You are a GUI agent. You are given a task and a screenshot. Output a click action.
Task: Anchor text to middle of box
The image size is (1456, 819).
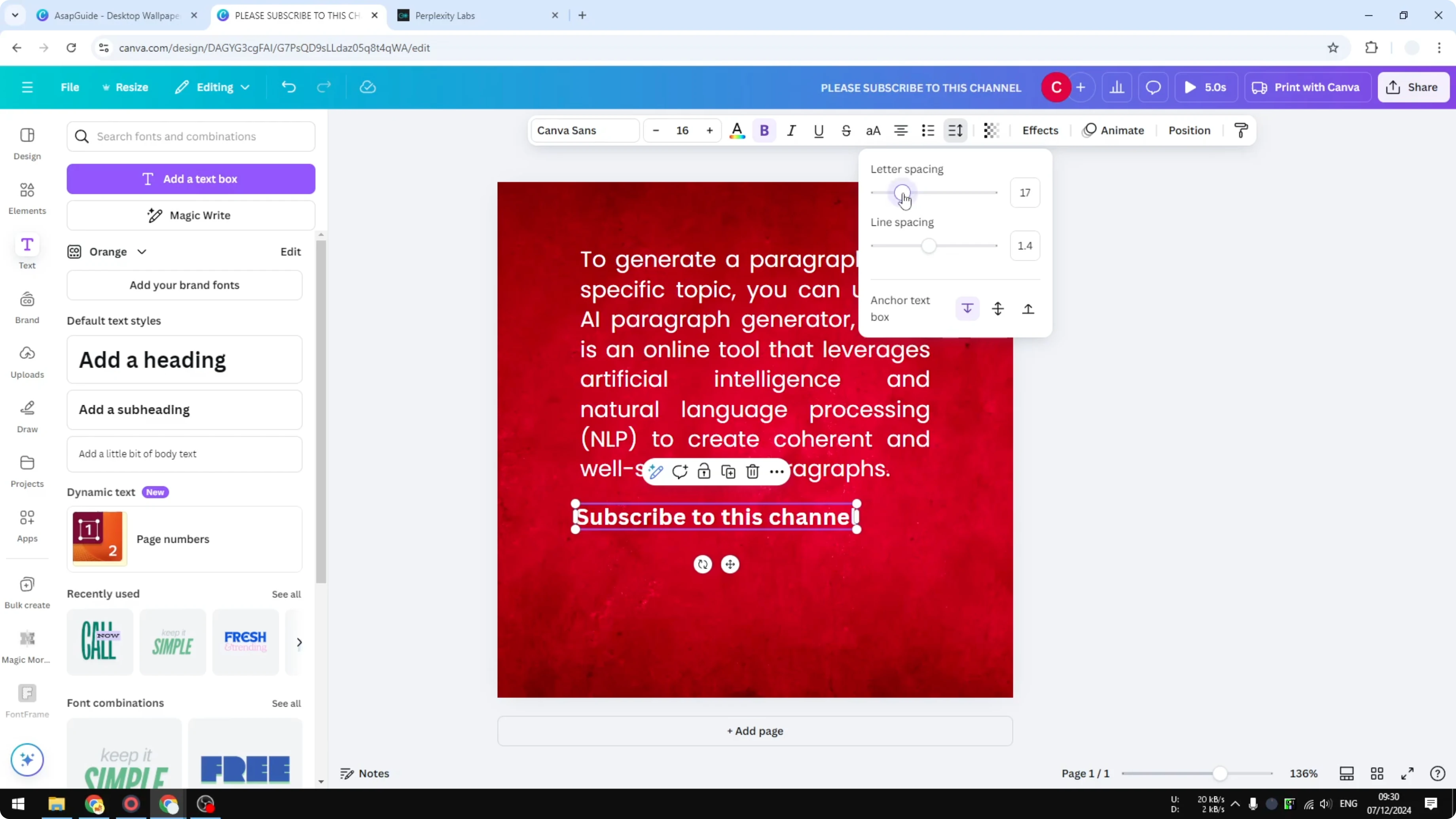click(x=997, y=309)
